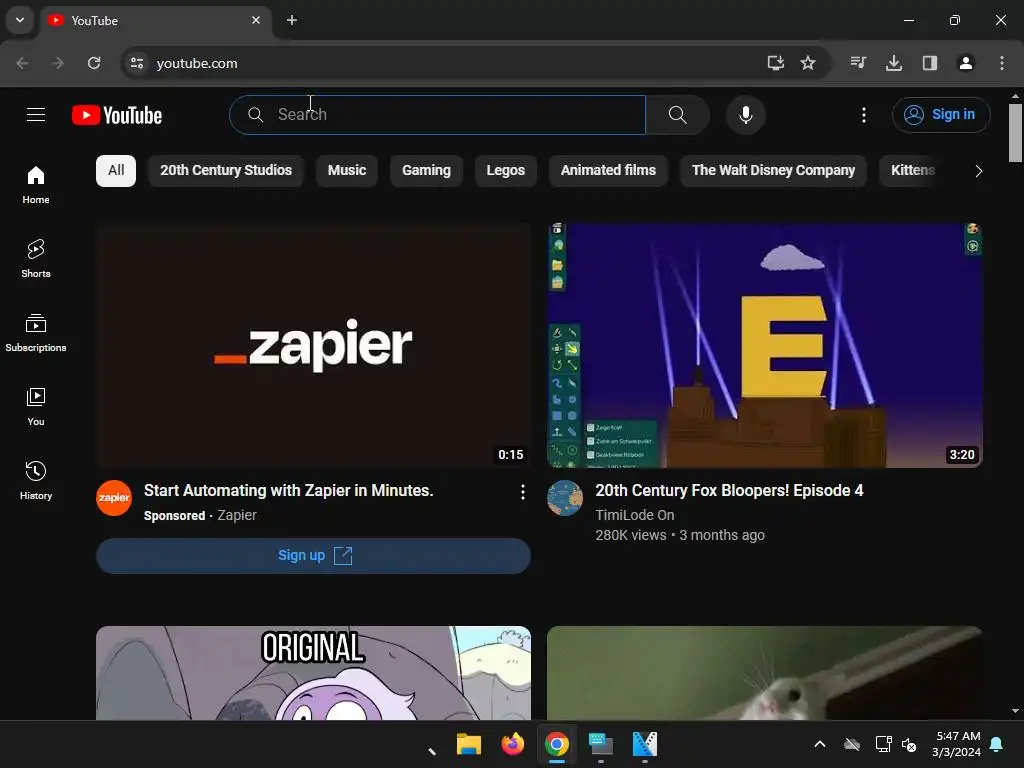Open YouTube settings three-dot menu
The height and width of the screenshot is (768, 1024).
(x=863, y=115)
